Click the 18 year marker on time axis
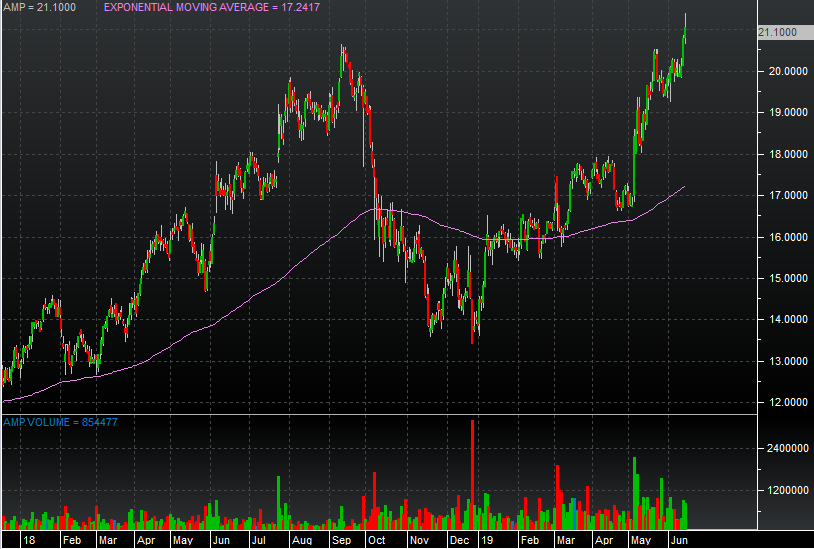This screenshot has width=814, height=549. click(x=27, y=539)
